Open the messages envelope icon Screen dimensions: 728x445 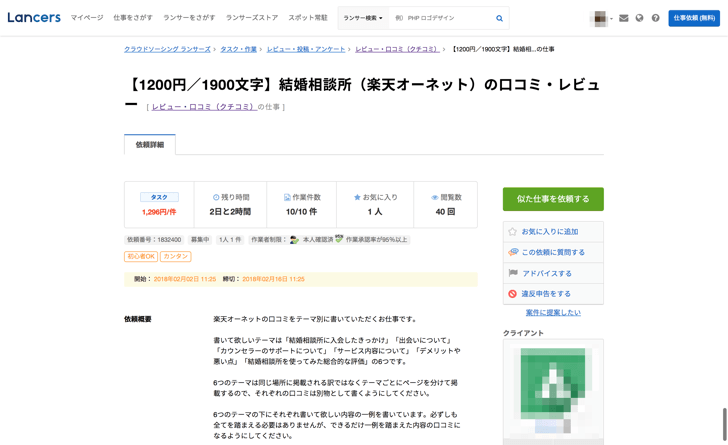(x=624, y=18)
